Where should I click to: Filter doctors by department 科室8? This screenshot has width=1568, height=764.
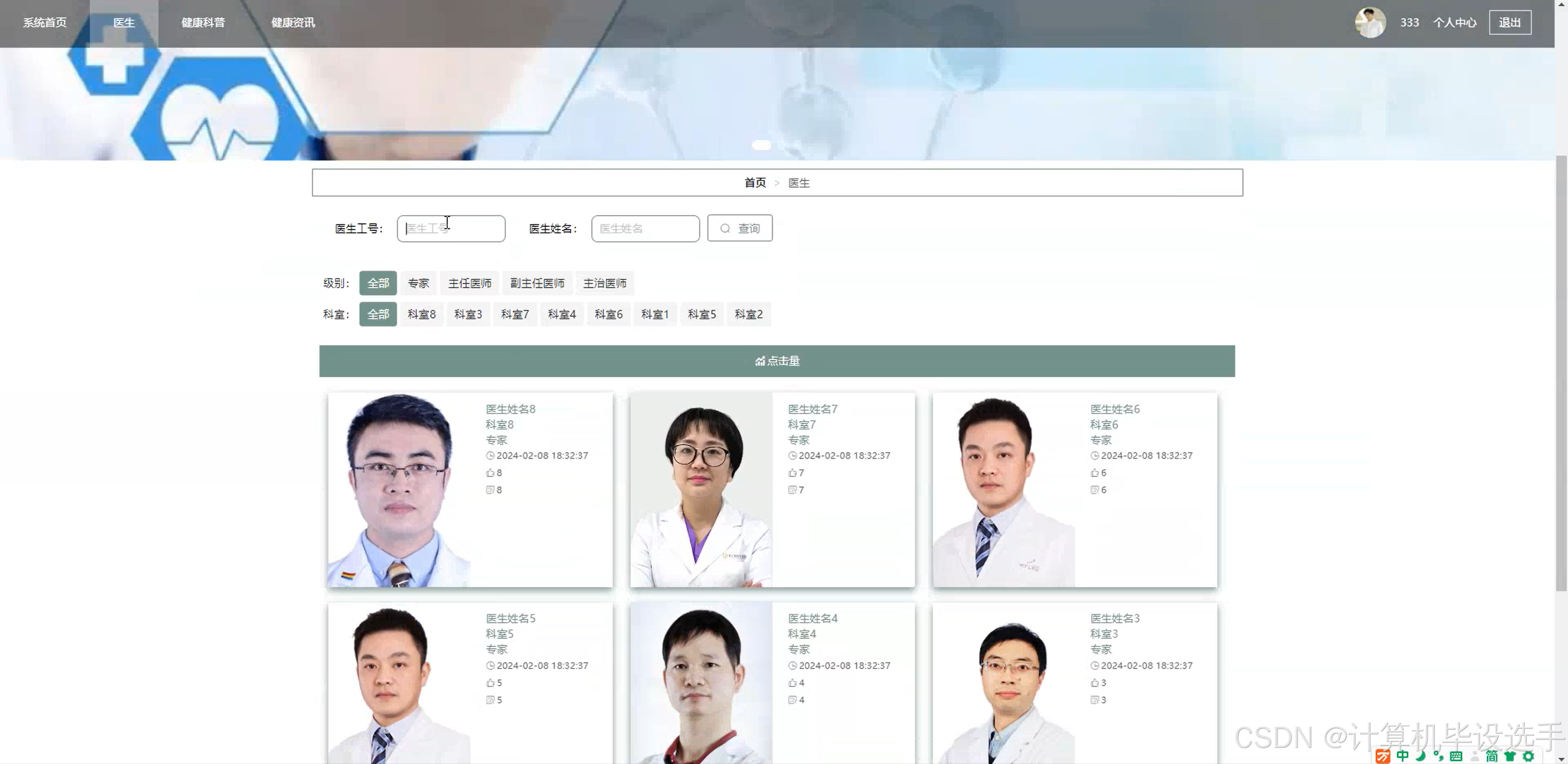pos(422,314)
